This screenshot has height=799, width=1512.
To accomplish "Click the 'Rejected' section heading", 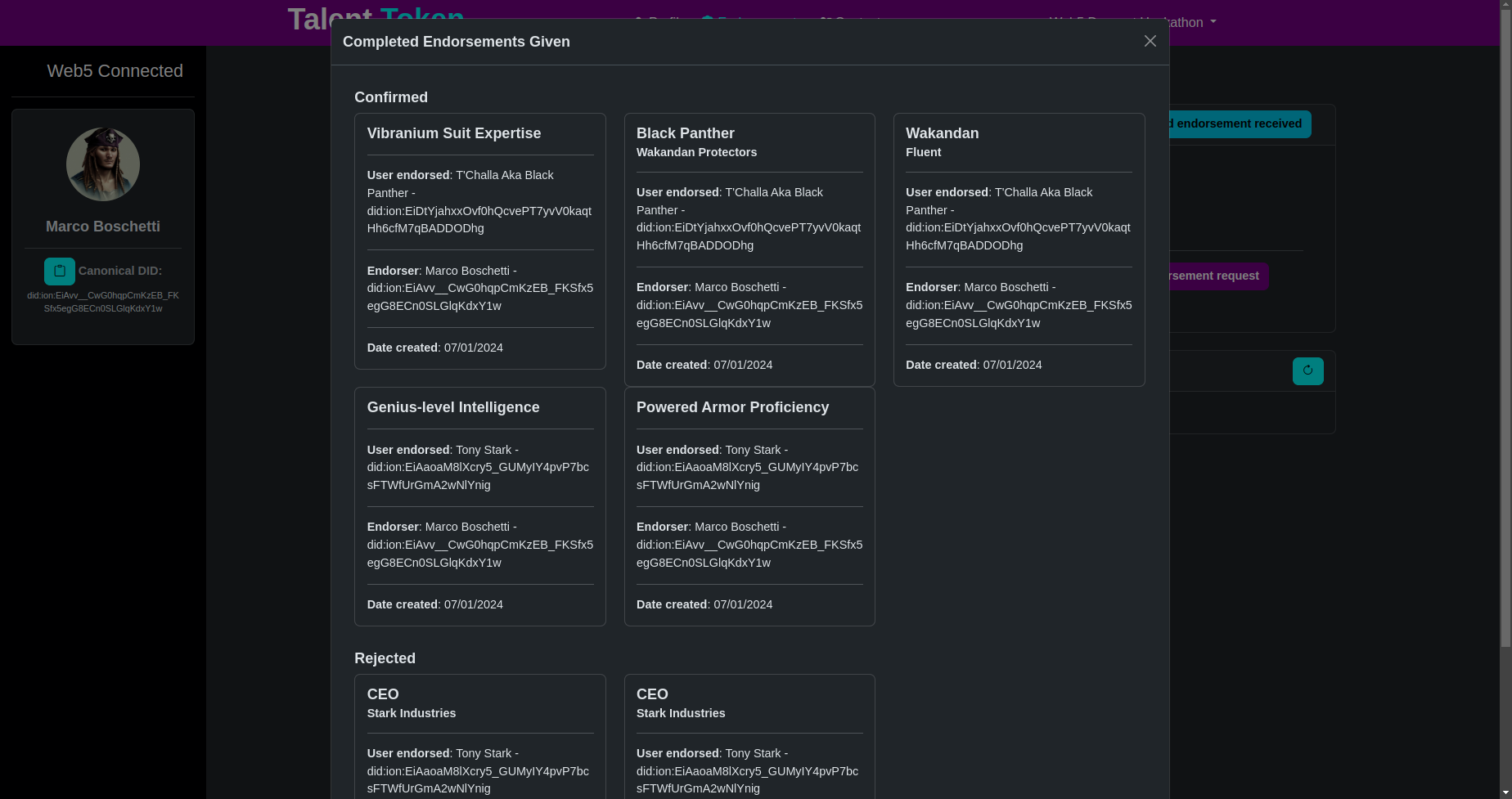I will click(385, 658).
